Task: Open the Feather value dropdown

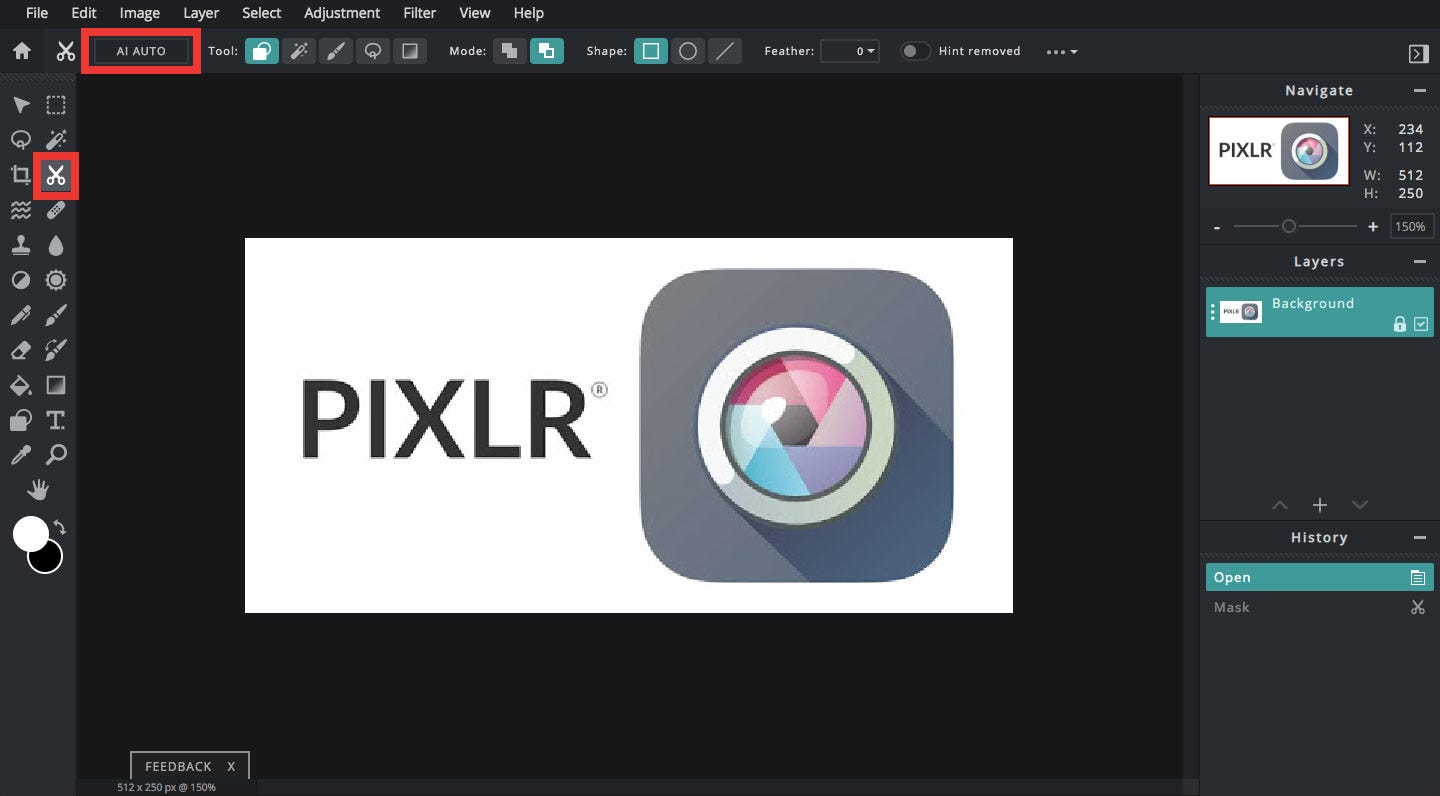Action: [850, 51]
